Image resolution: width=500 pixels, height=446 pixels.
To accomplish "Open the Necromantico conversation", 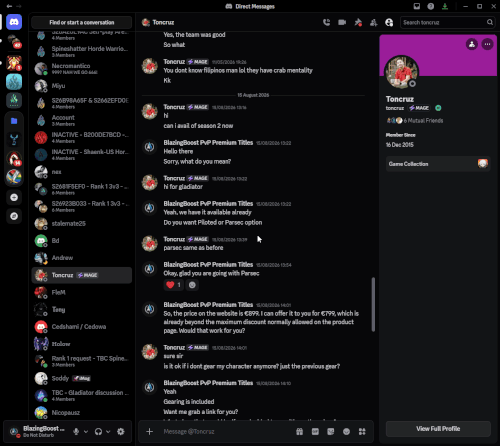I will pos(82,68).
